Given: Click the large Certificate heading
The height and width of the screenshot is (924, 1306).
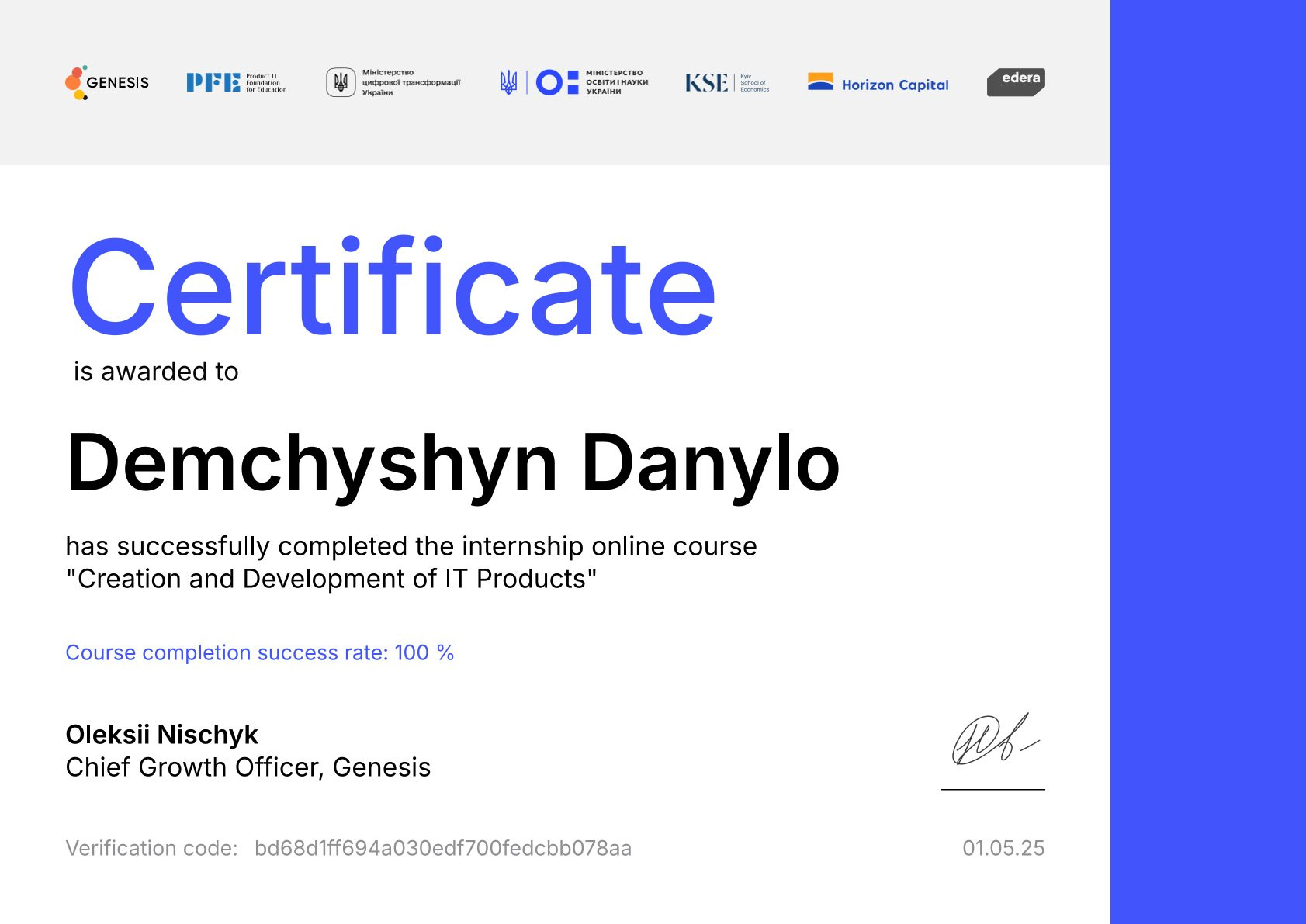Looking at the screenshot, I should pyautogui.click(x=393, y=289).
